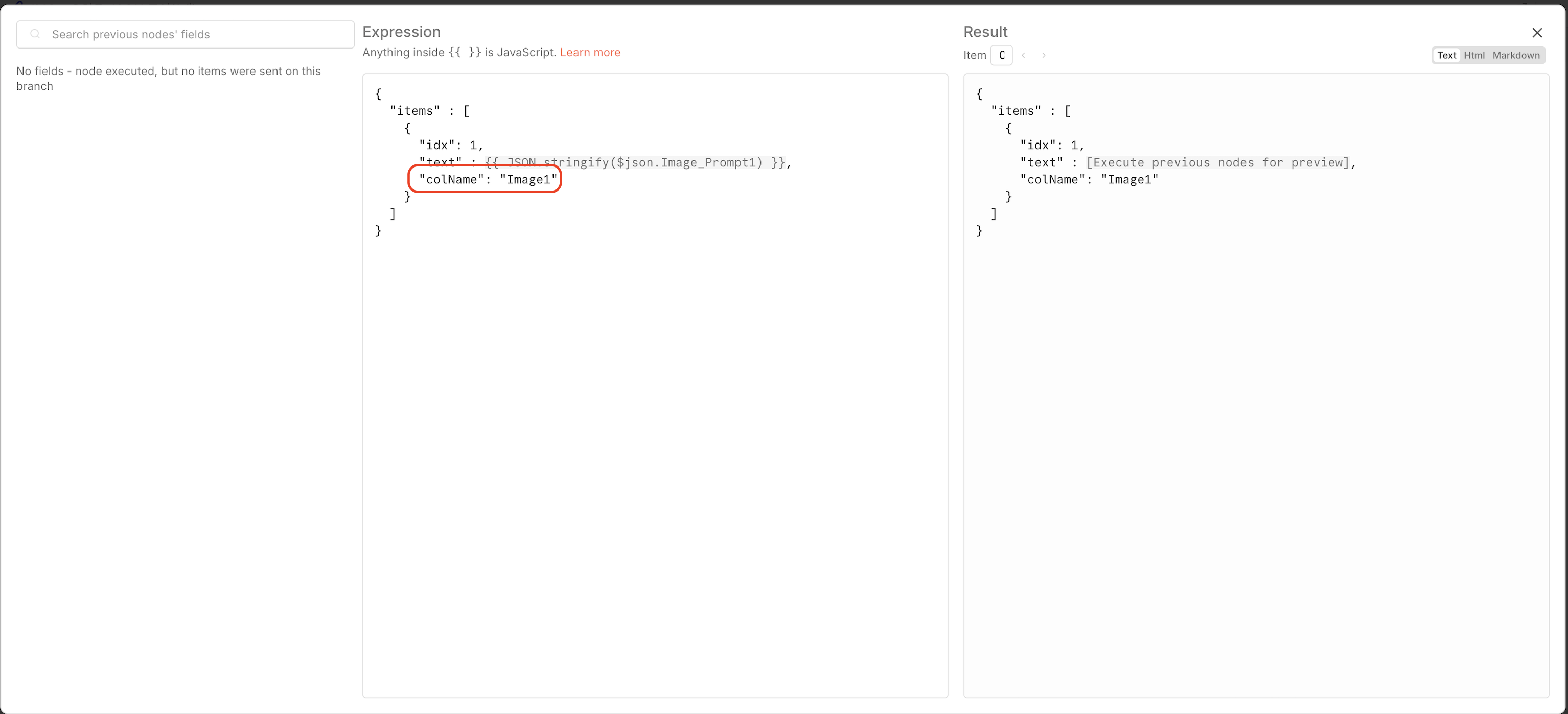Click '[Execute previous nodes for preview]' result text

point(1217,162)
